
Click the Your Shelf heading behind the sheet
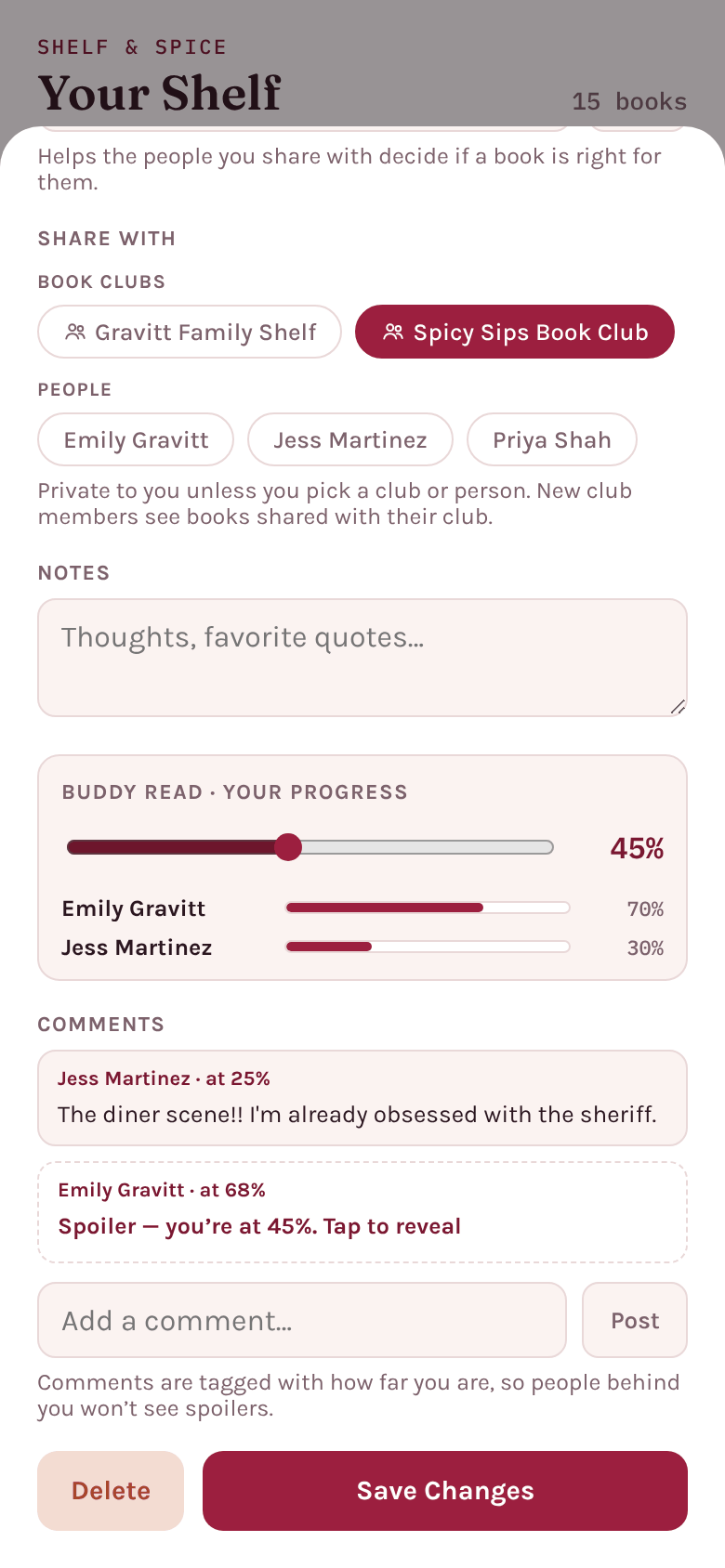tap(159, 93)
